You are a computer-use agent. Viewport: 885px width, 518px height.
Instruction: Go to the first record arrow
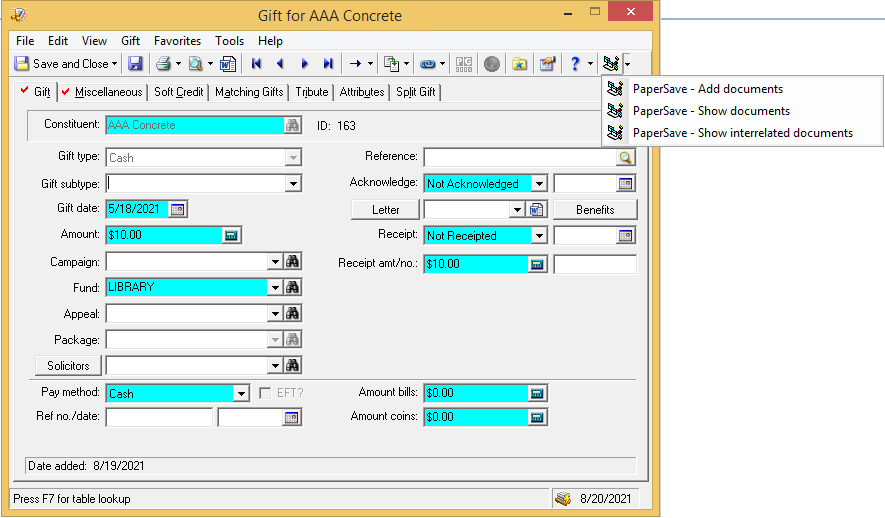[256, 64]
